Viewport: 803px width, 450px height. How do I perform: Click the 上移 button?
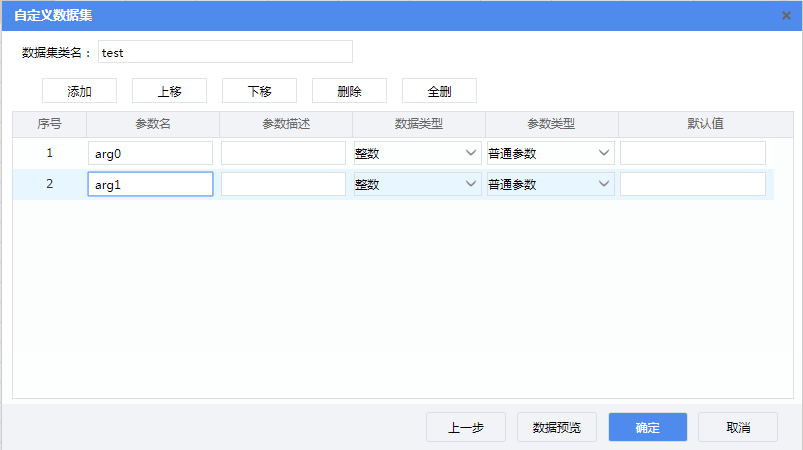click(x=169, y=91)
